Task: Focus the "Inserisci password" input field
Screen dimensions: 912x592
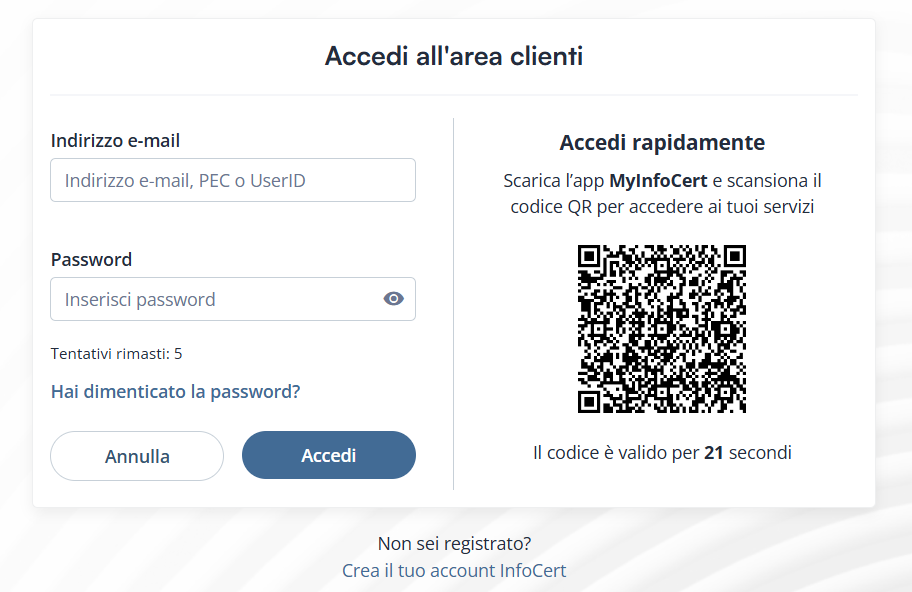Action: 215,299
